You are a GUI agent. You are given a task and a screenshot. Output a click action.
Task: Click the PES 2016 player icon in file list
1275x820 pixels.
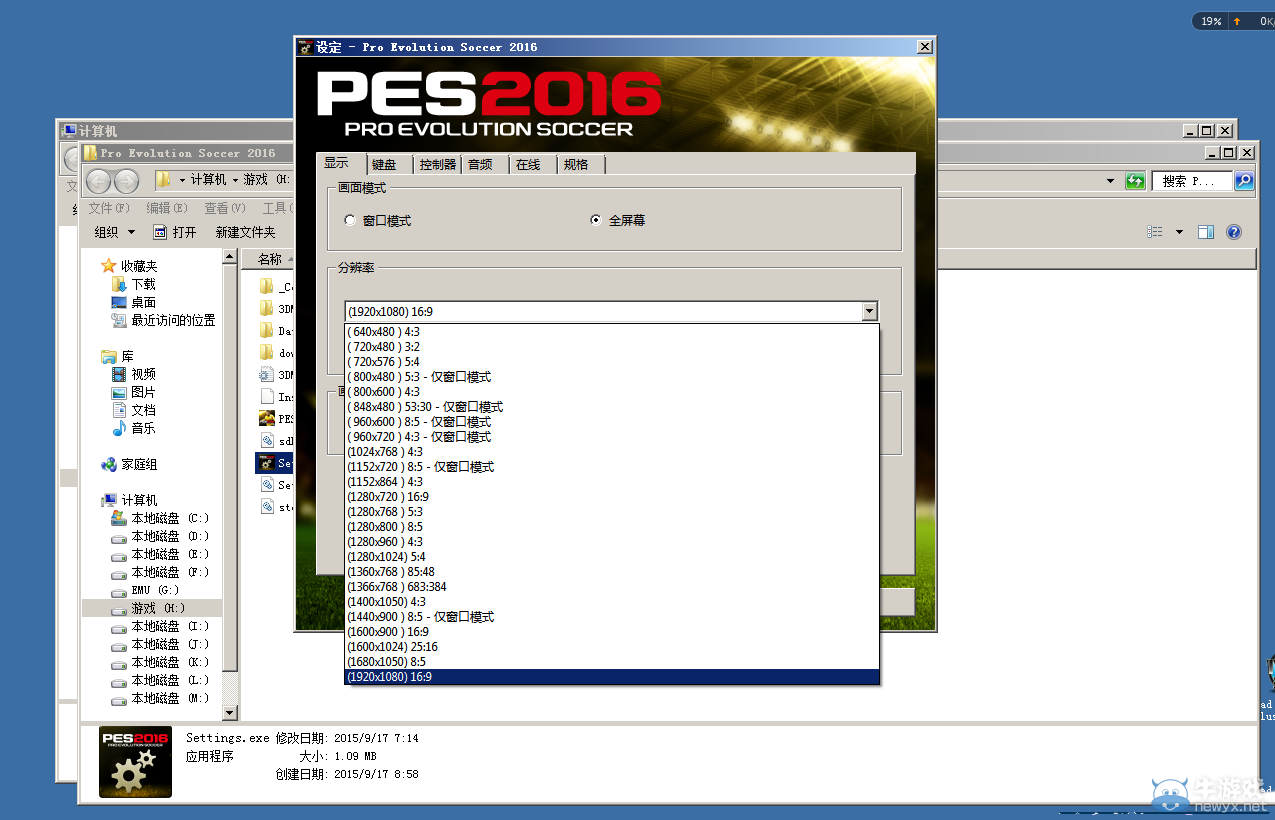(x=266, y=418)
